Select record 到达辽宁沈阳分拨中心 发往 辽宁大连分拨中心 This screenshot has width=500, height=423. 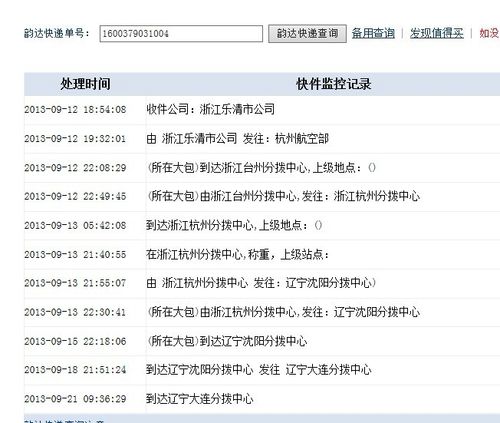[259, 370]
